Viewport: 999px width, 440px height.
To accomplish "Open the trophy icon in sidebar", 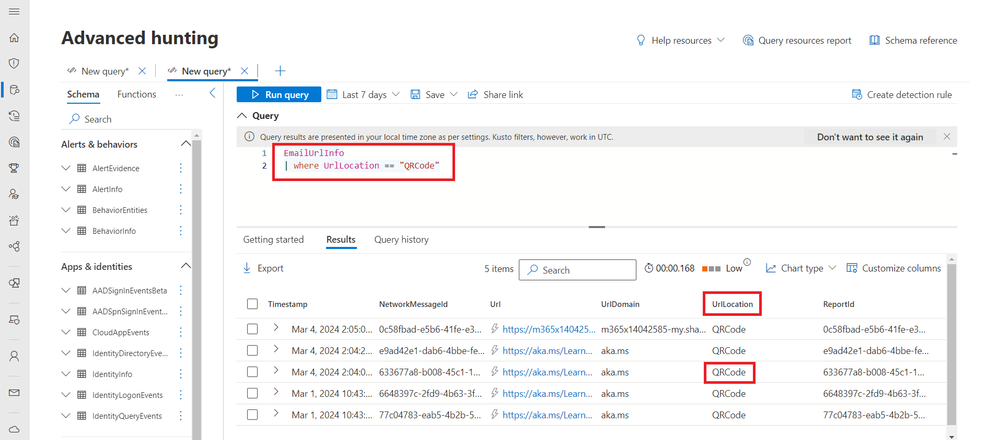I will 14,168.
